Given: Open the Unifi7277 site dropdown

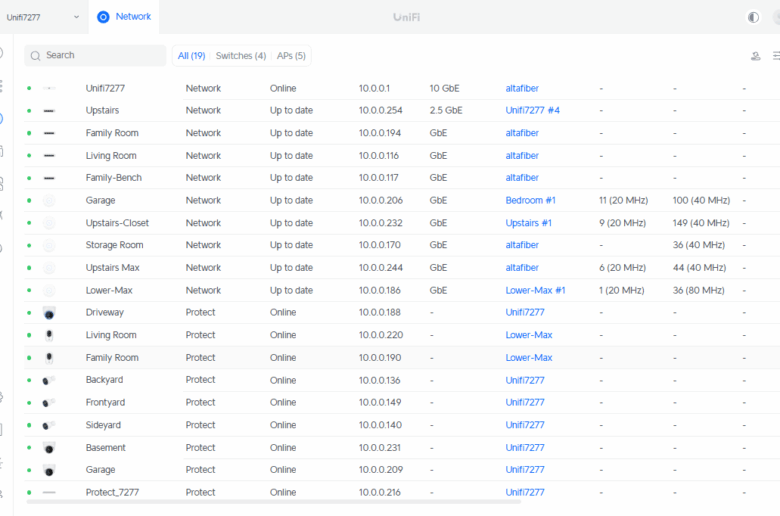Looking at the screenshot, I should (x=43, y=17).
